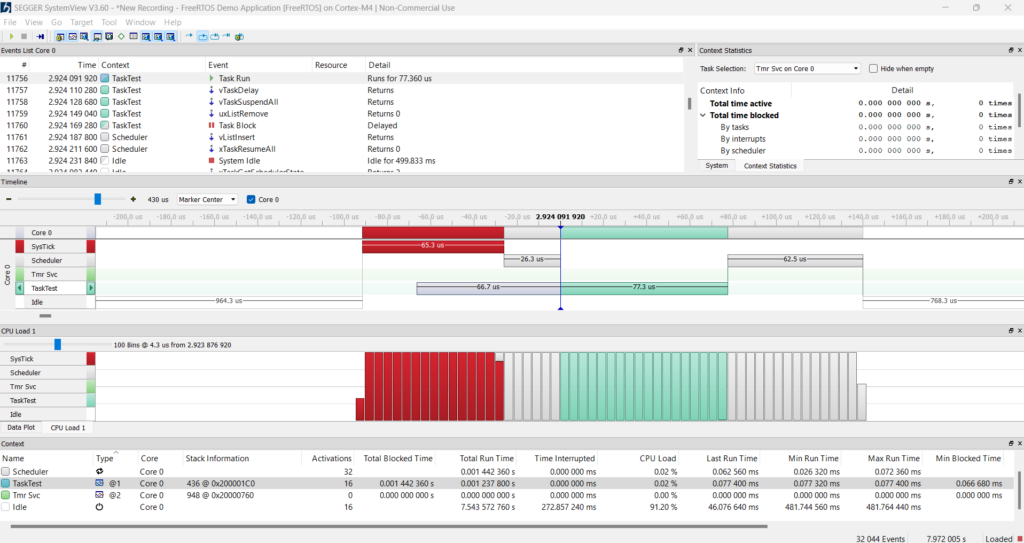Open the Go menu
Image resolution: width=1024 pixels, height=543 pixels.
pyautogui.click(x=57, y=22)
